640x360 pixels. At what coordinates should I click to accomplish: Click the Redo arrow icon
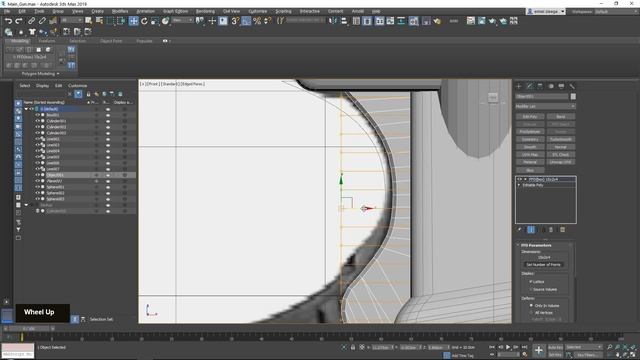(x=18, y=21)
